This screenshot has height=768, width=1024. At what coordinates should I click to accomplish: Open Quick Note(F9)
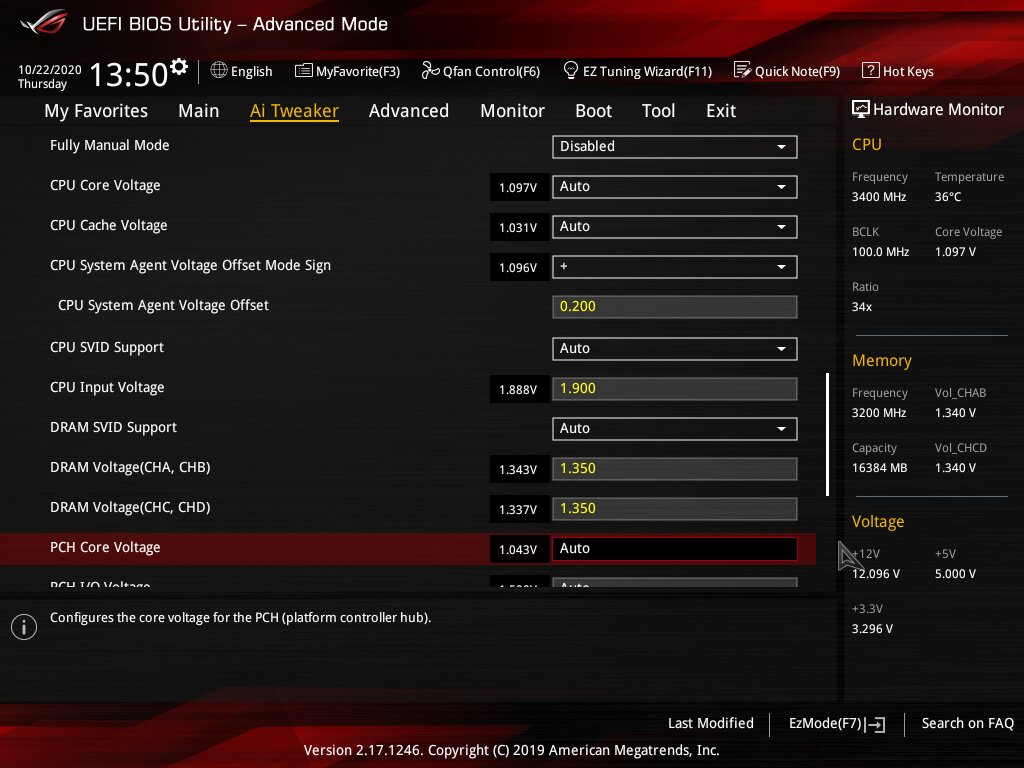pyautogui.click(x=787, y=71)
